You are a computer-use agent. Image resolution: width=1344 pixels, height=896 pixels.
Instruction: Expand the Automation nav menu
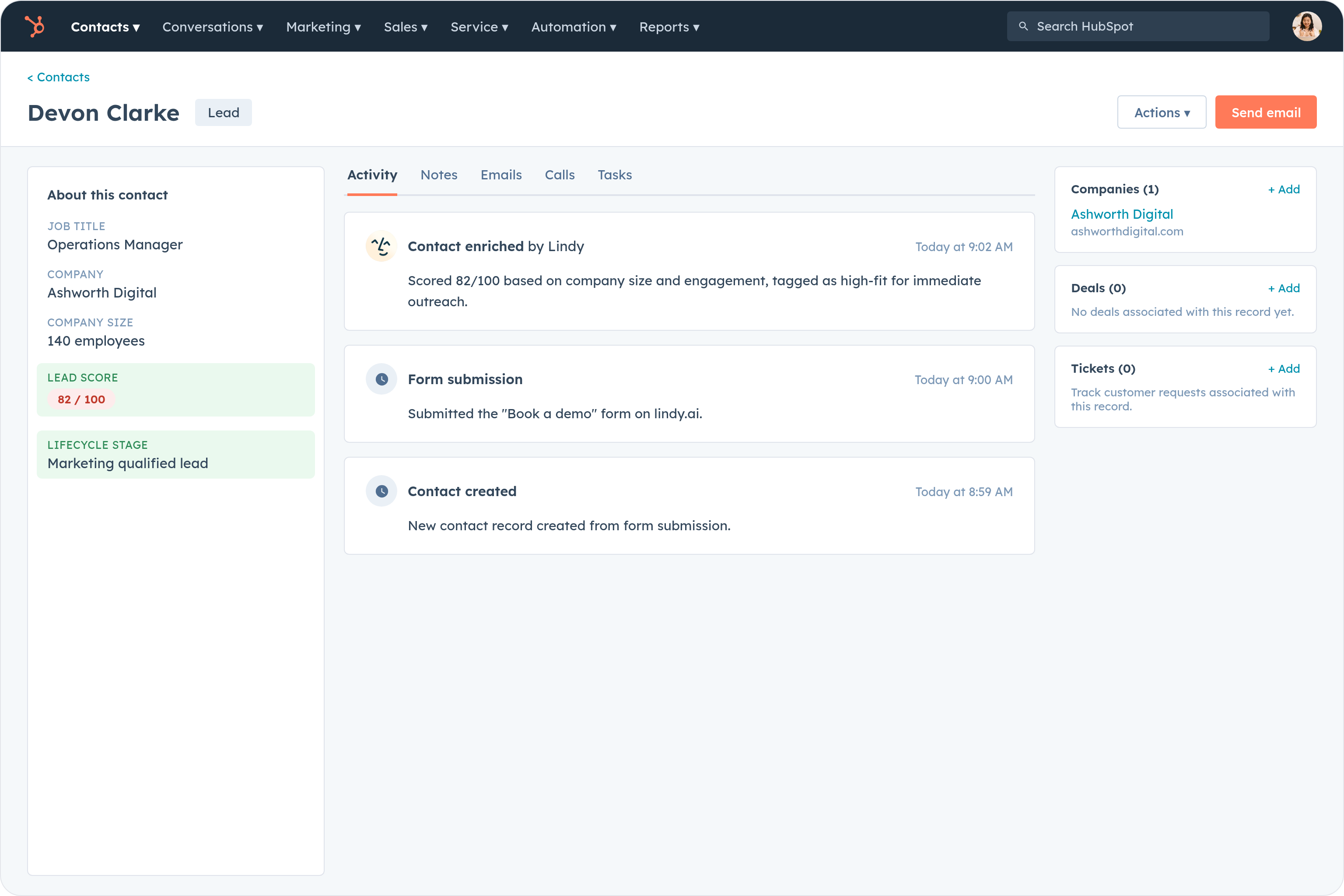574,27
